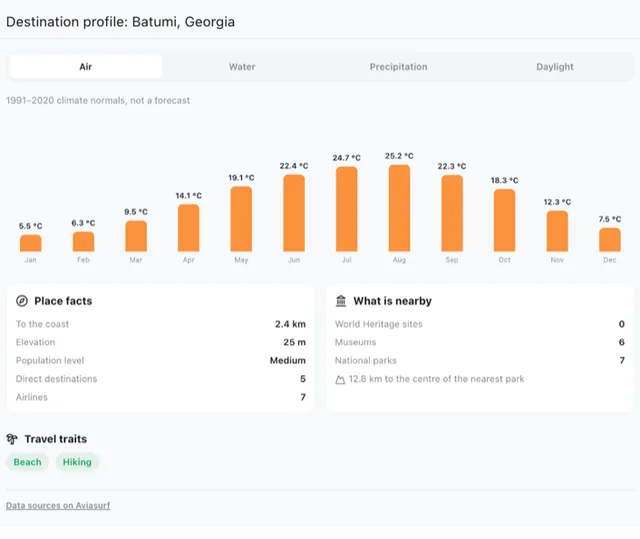Screen dimensions: 640x539
Task: Click the World Heritage sites label
Action: (379, 324)
